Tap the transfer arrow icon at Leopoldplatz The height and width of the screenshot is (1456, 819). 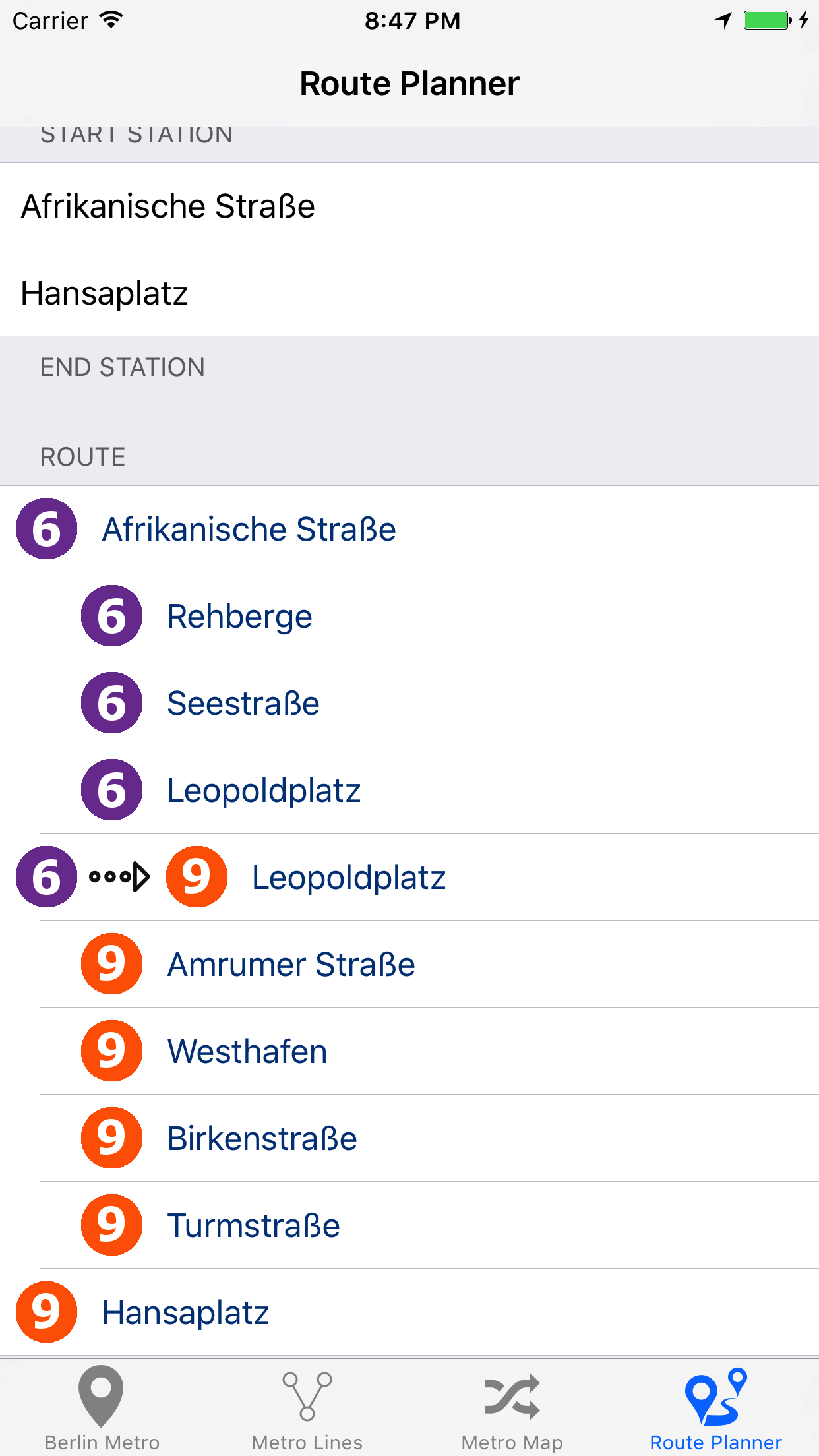(120, 877)
